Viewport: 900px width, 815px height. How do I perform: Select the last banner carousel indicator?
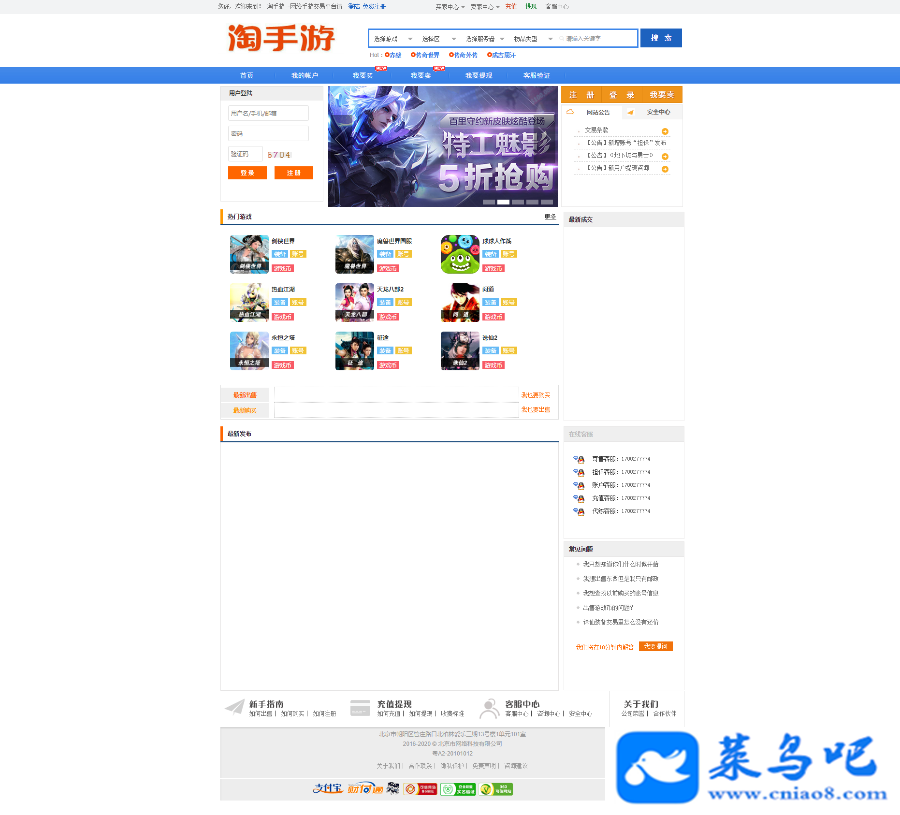coord(547,202)
